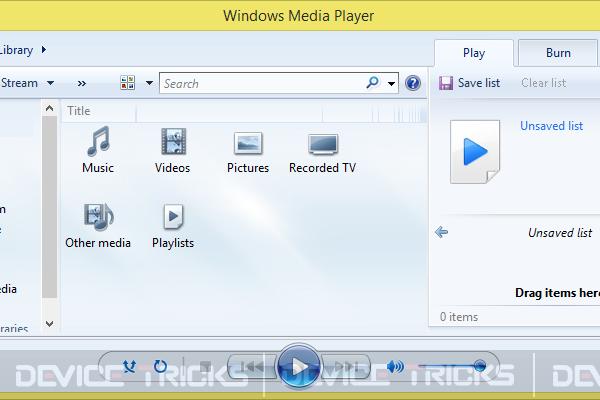Click the back arrow in list pane
The height and width of the screenshot is (400, 600).
pyautogui.click(x=442, y=232)
